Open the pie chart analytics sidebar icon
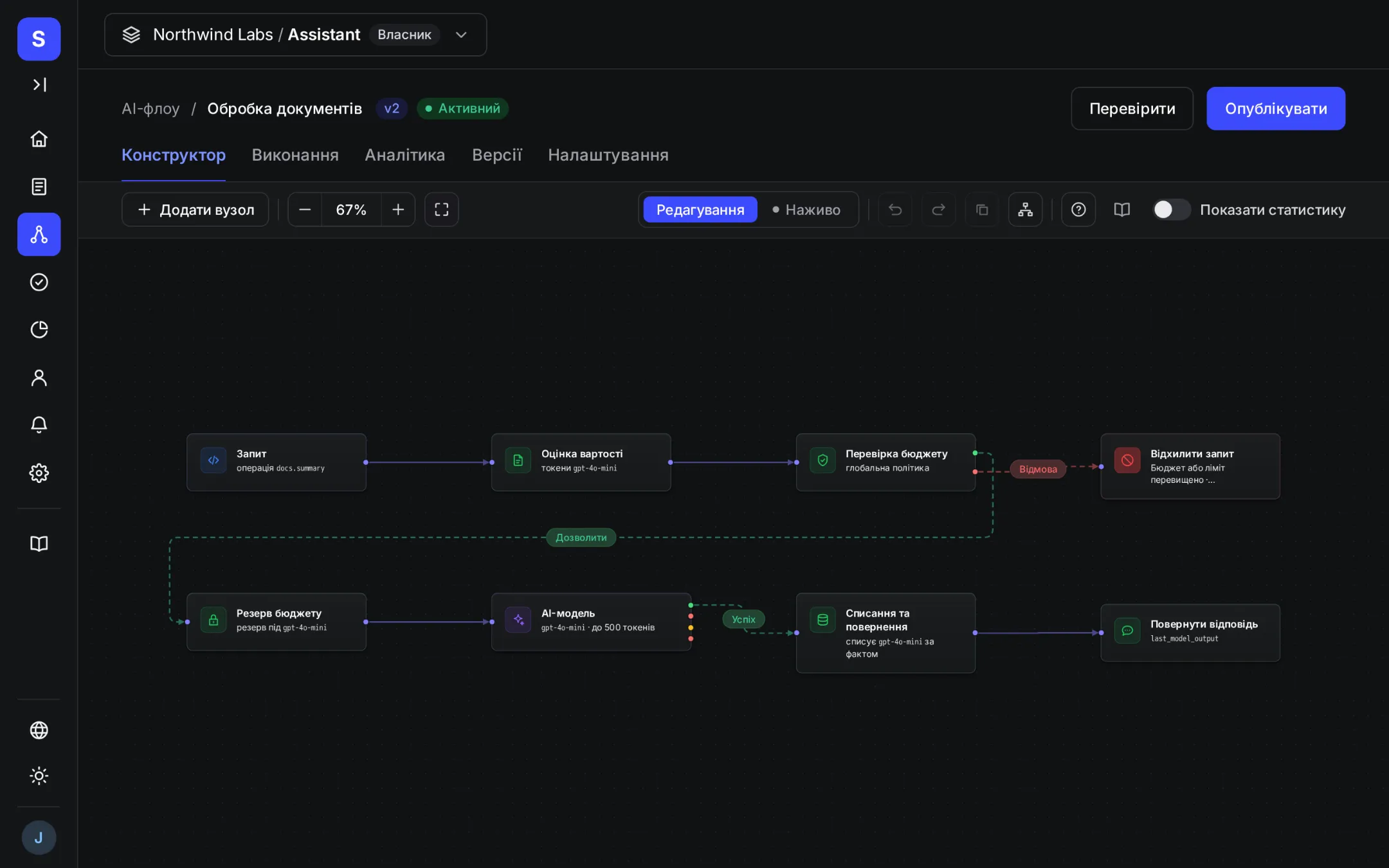This screenshot has width=1389, height=868. pyautogui.click(x=39, y=329)
